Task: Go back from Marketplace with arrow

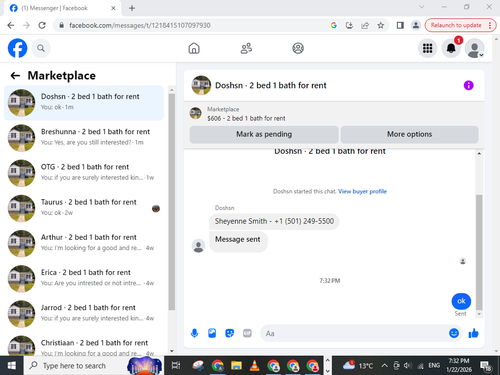Action: tap(15, 76)
